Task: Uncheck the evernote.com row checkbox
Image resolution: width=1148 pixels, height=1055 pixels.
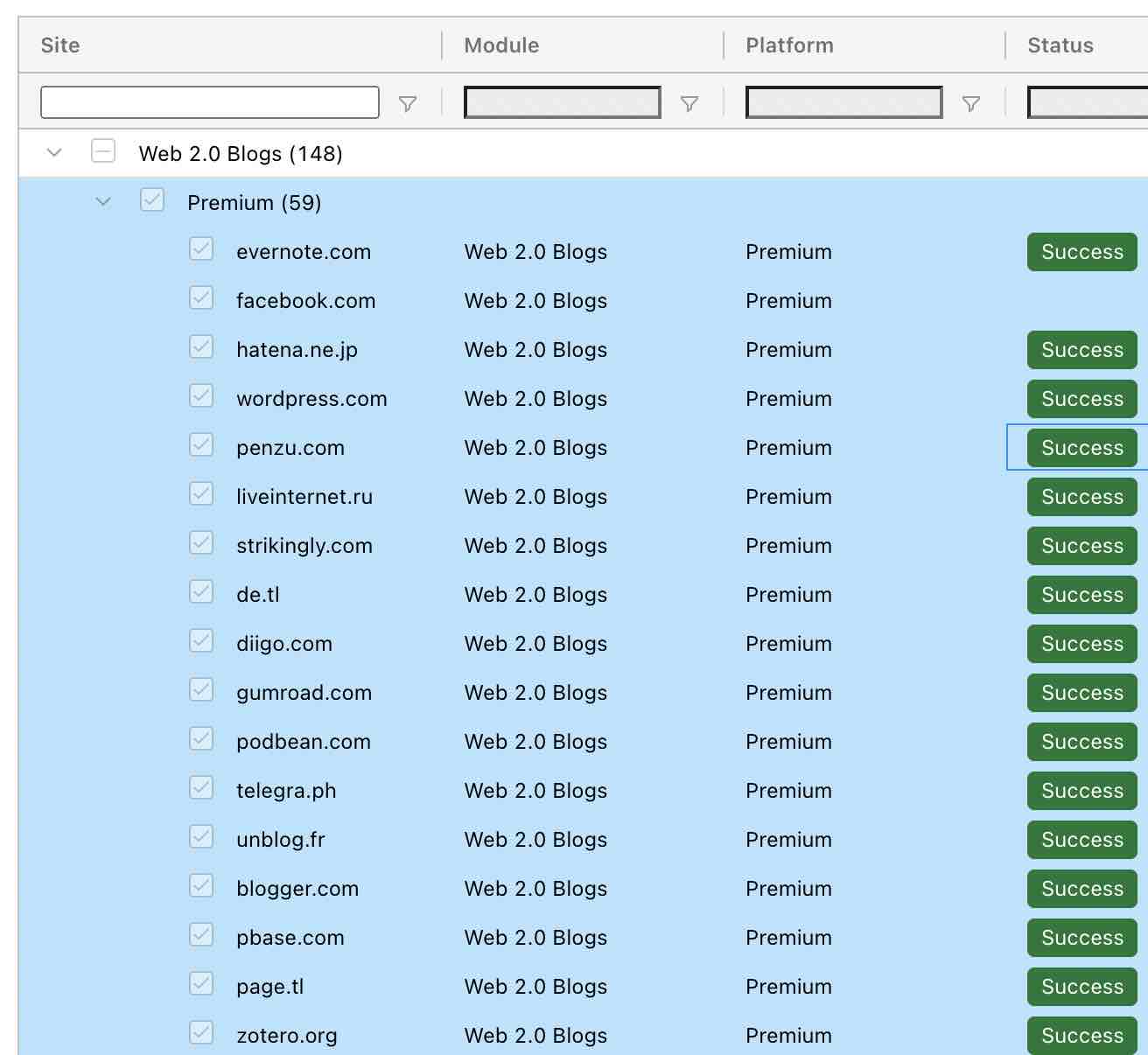Action: tap(200, 249)
